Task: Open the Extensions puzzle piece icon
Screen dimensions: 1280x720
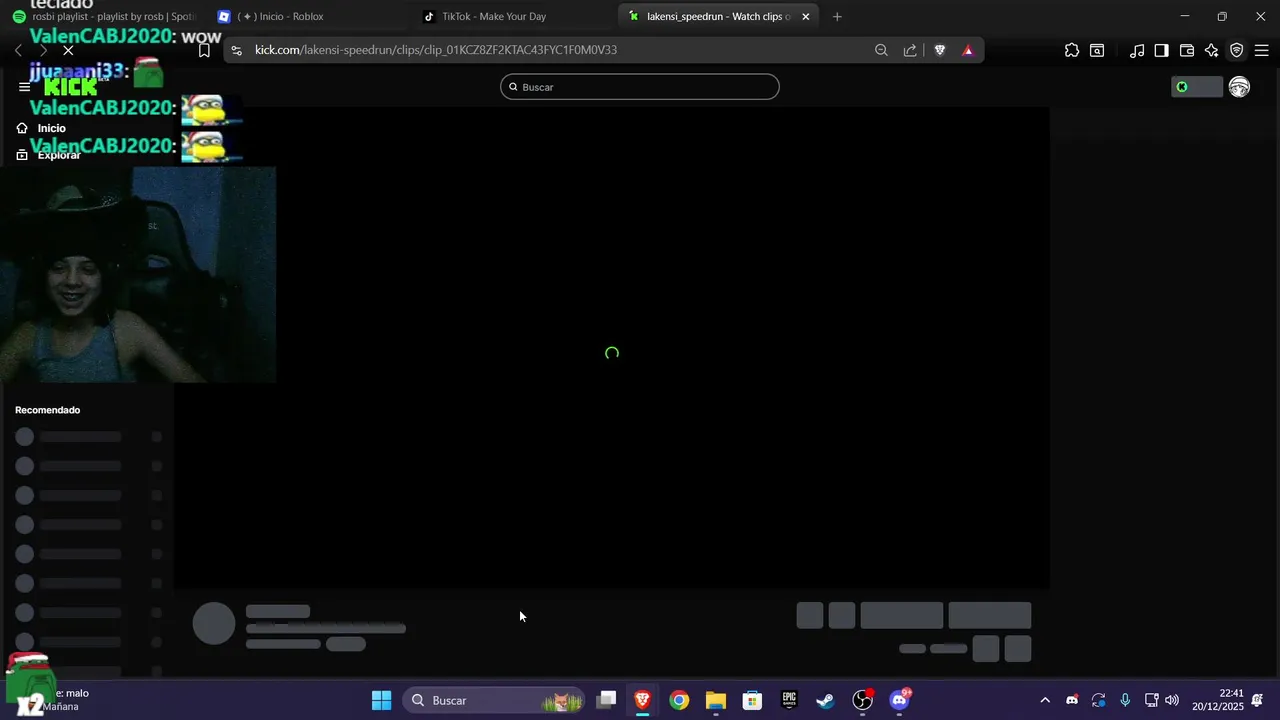Action: point(1072,50)
